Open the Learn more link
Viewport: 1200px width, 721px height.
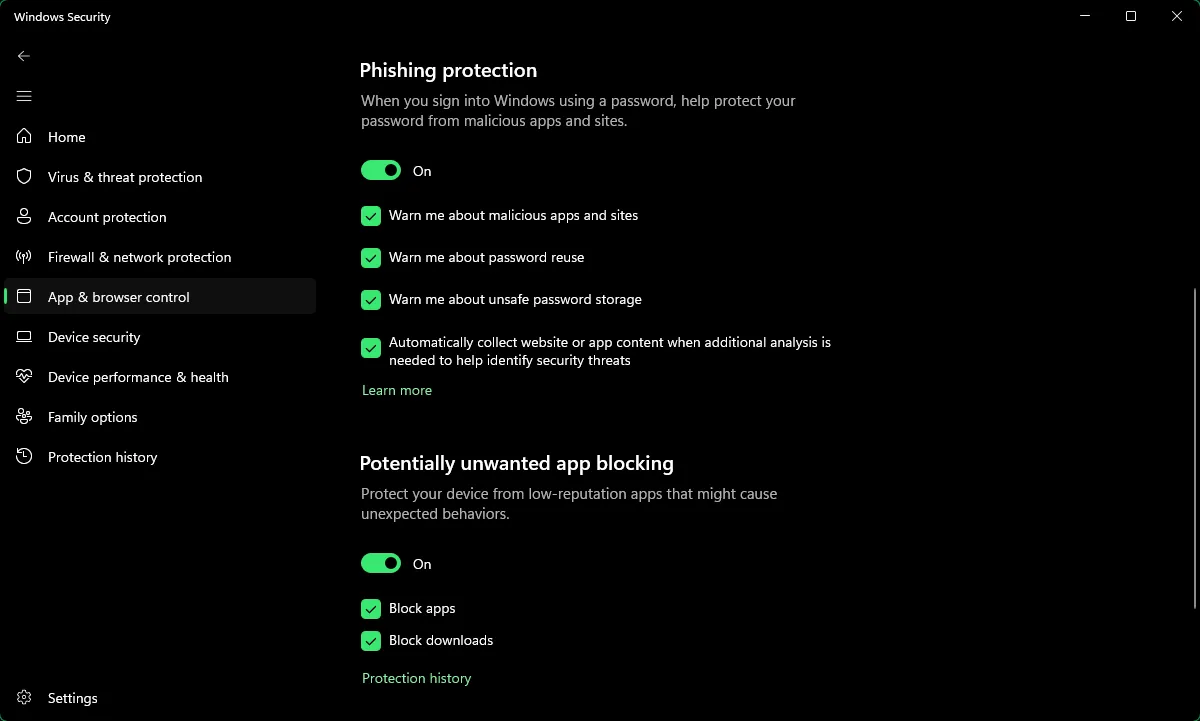pos(396,390)
